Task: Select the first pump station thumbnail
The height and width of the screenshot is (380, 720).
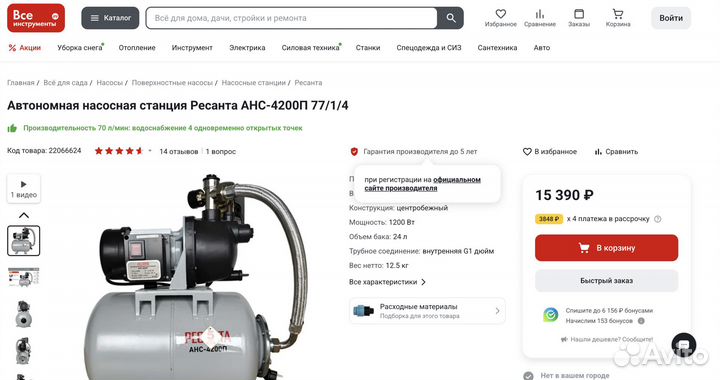Action: [x=24, y=240]
